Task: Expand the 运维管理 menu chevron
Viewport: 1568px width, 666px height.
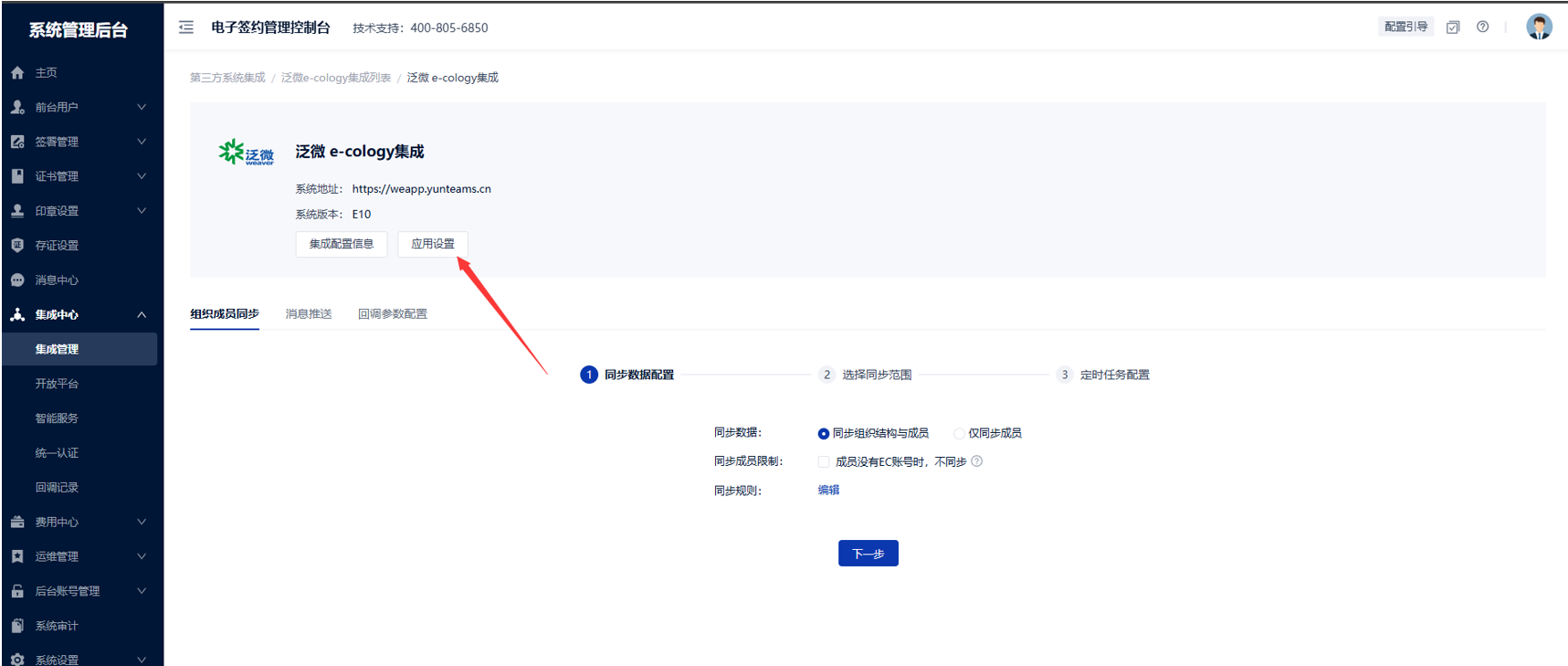Action: pyautogui.click(x=142, y=556)
